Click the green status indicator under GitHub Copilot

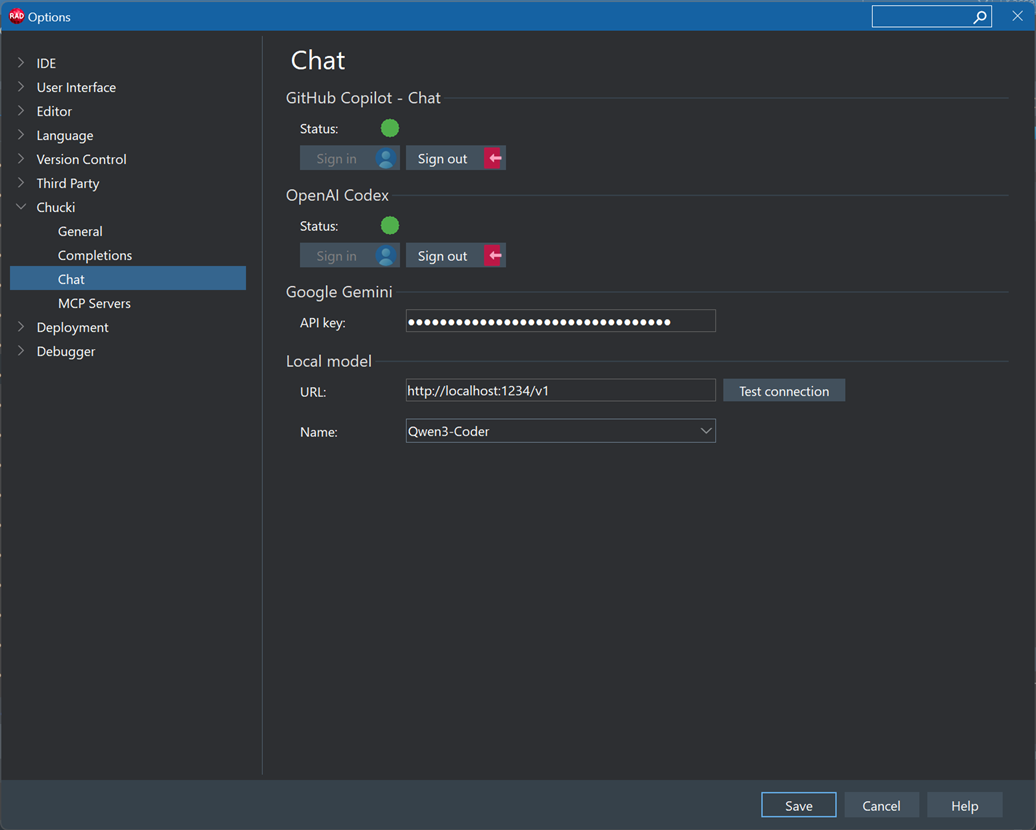coord(389,128)
